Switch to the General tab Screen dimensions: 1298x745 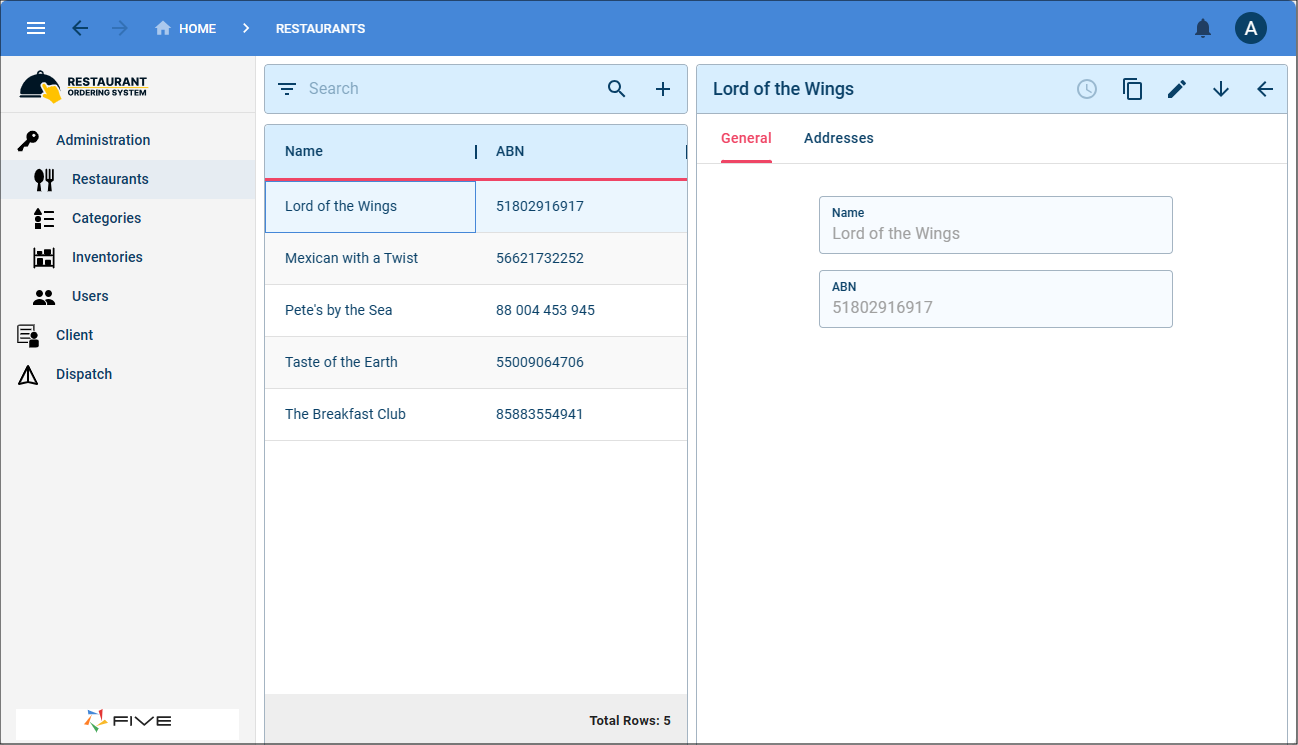746,139
